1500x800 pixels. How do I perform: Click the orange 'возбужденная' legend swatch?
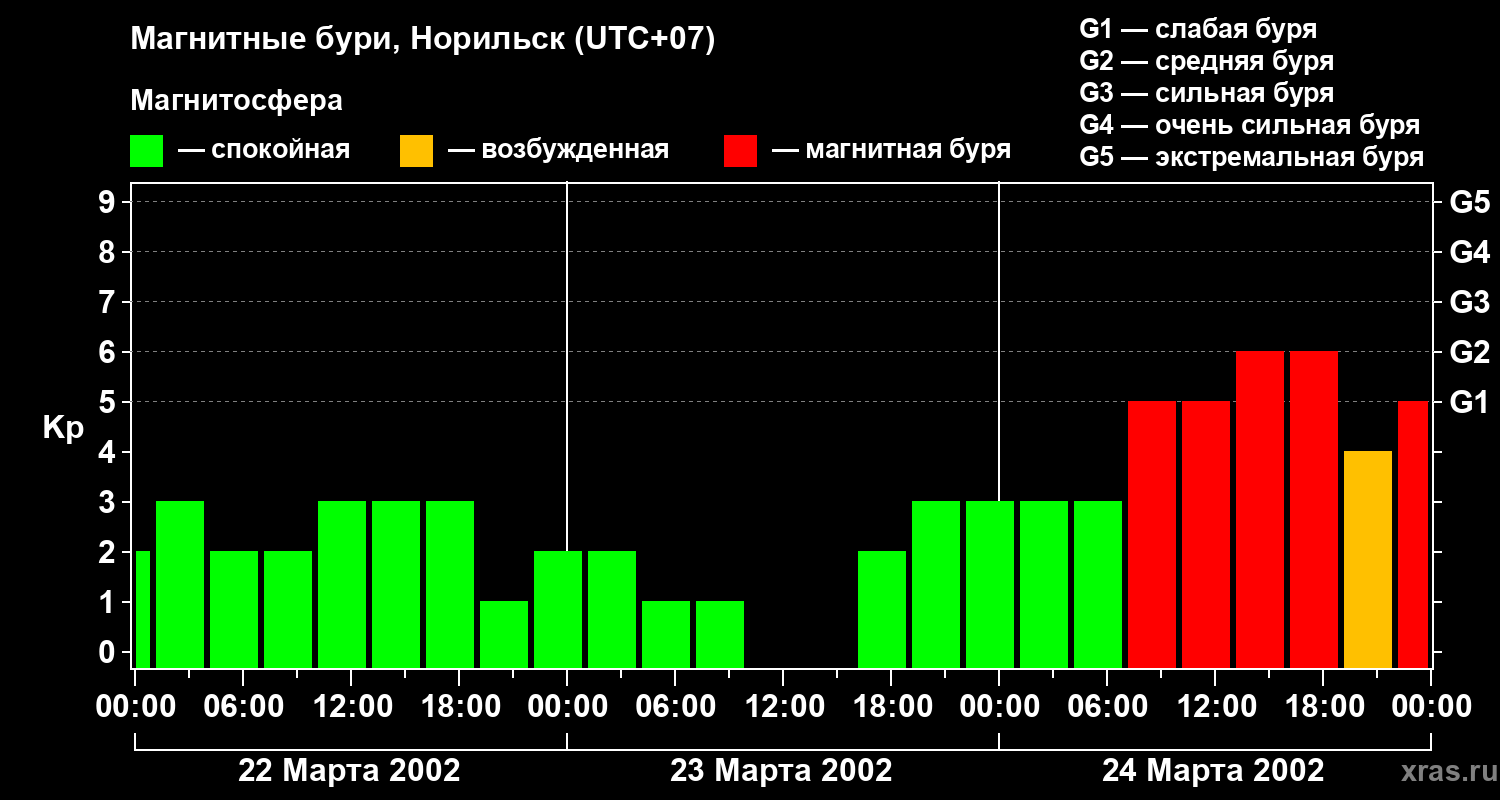[x=416, y=151]
